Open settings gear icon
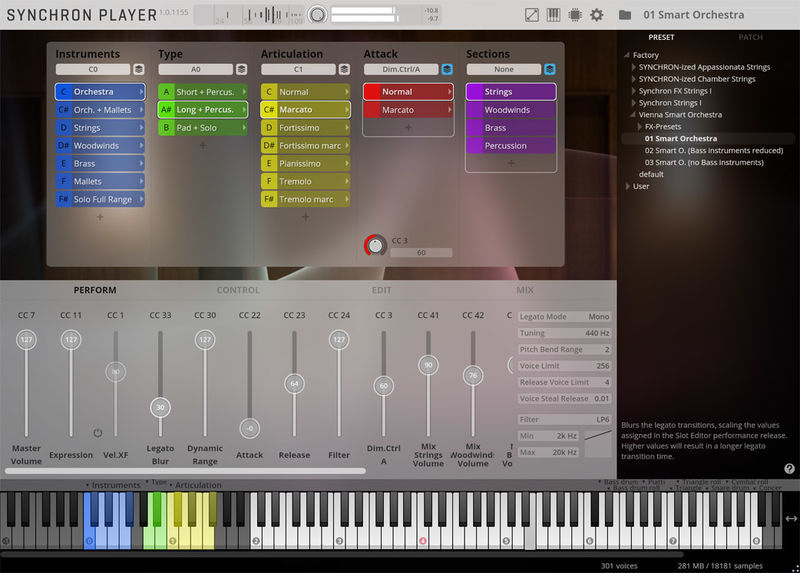 coord(597,15)
